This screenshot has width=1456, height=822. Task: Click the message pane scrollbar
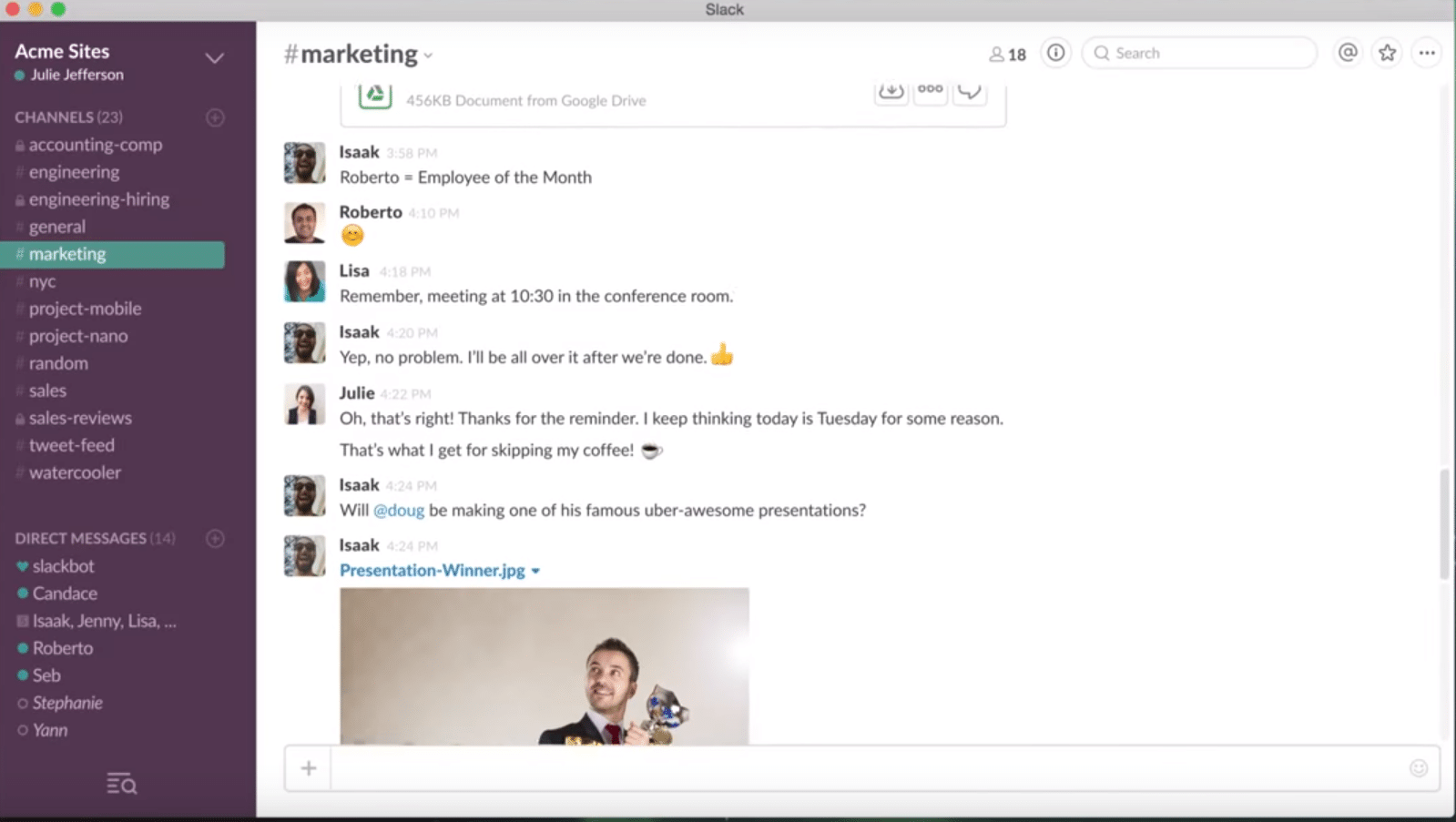[x=1444, y=524]
